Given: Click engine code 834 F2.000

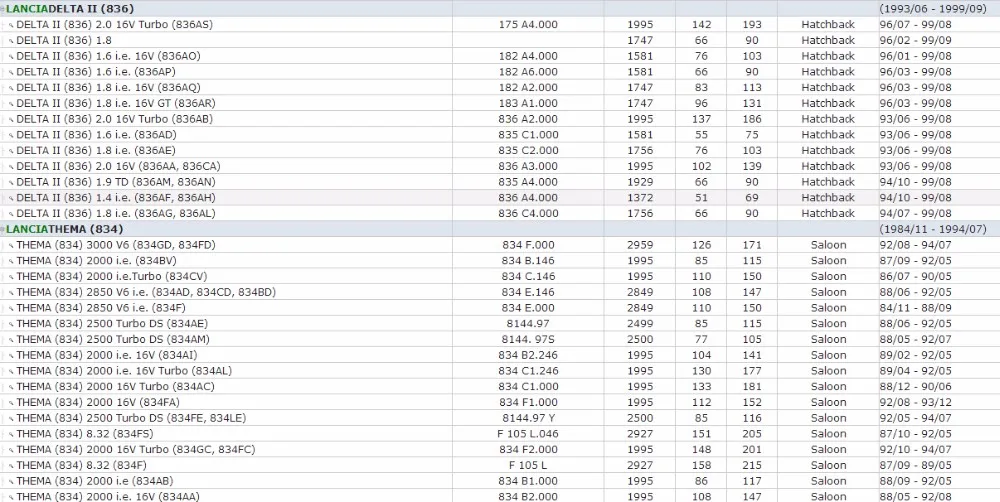Looking at the screenshot, I should point(528,450).
